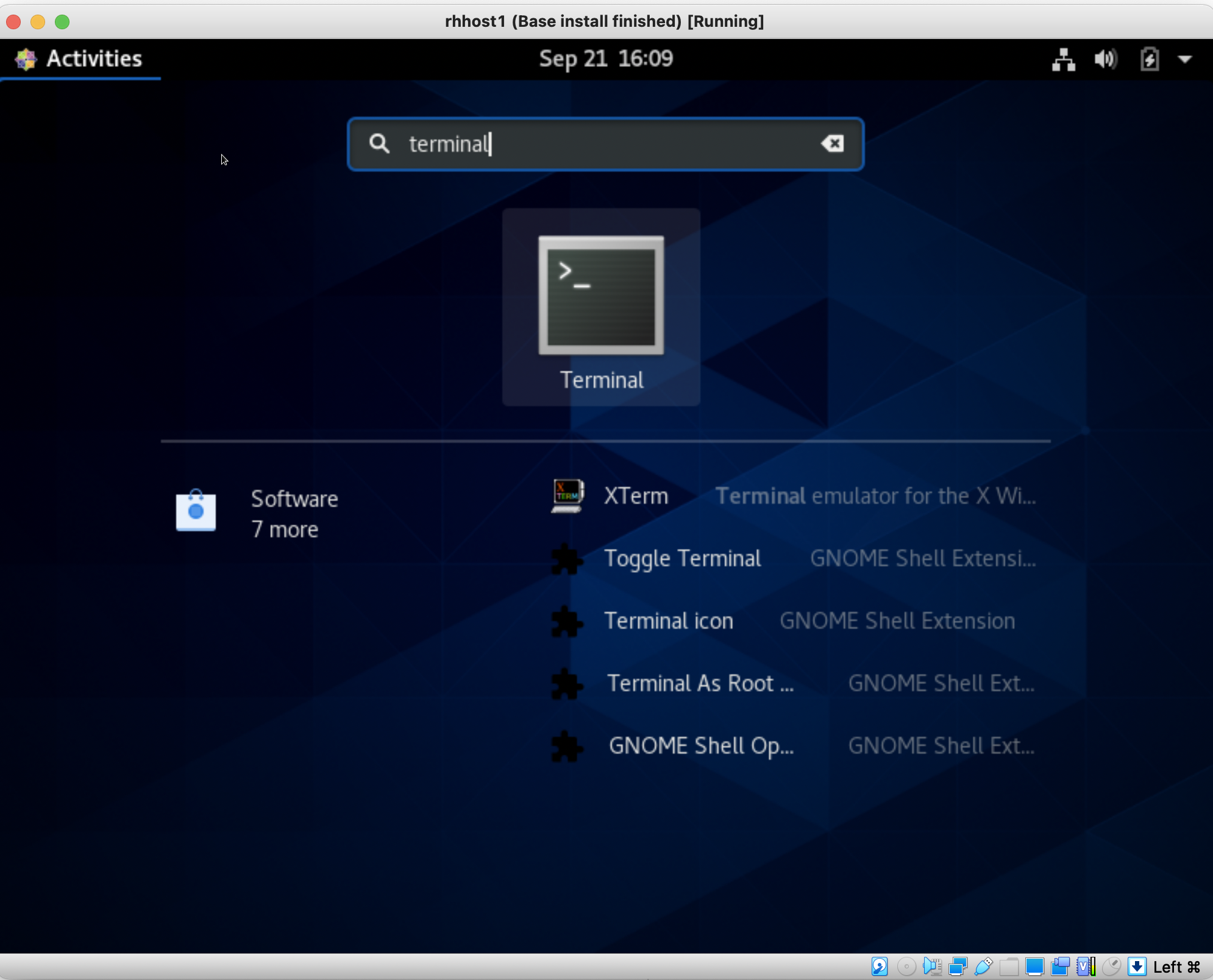Click VirtualBox CPU/virtualization status icon

pos(1086,967)
